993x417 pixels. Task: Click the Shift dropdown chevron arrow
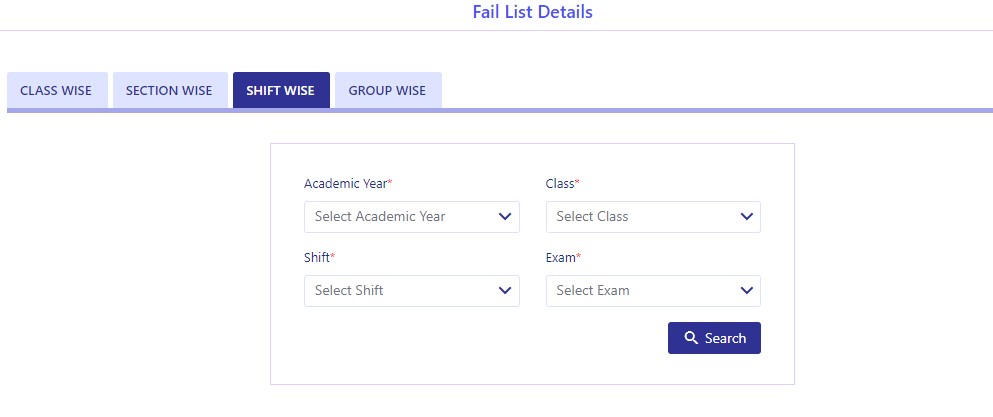coord(505,290)
